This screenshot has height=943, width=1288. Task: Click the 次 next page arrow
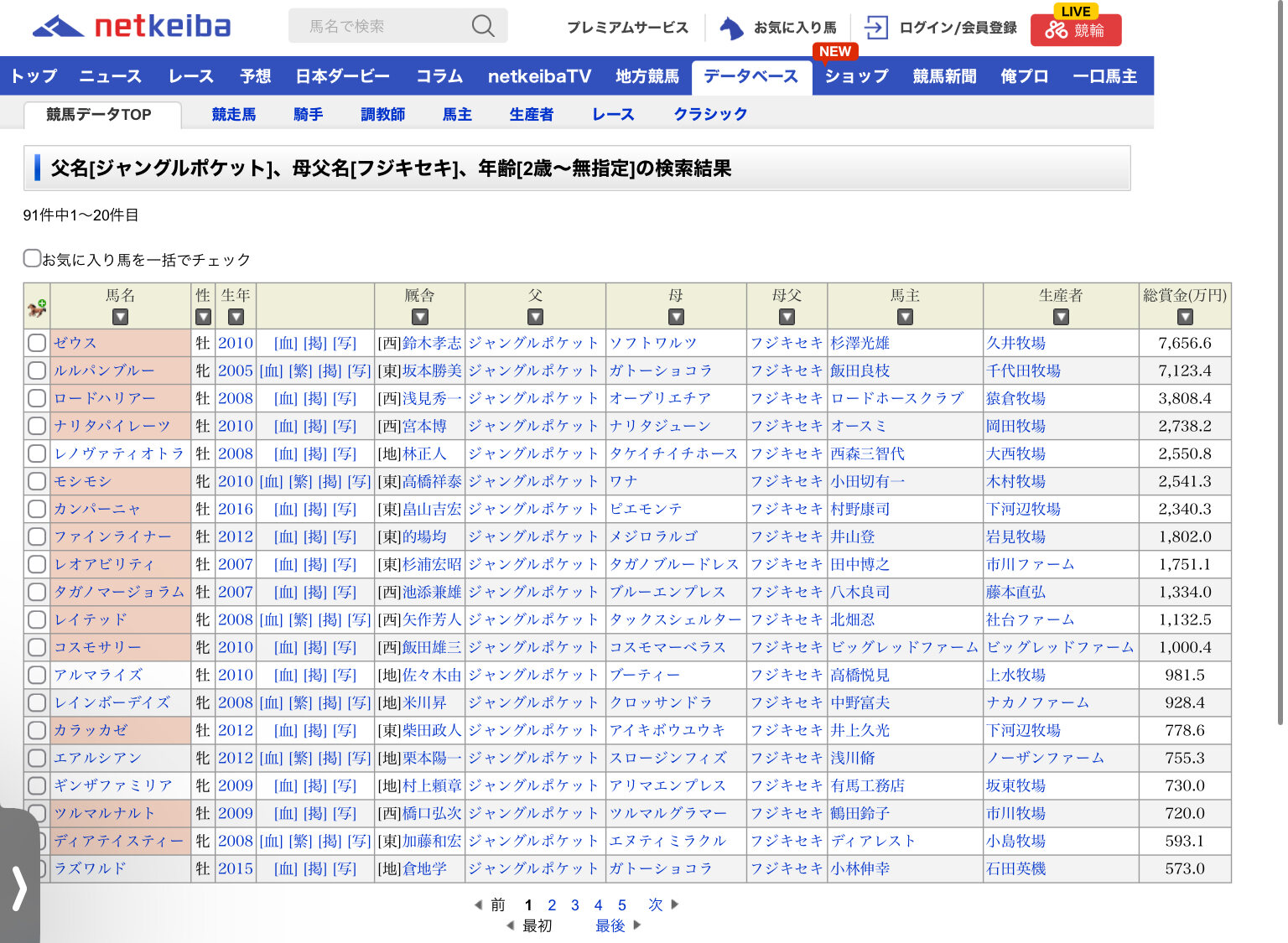point(674,904)
